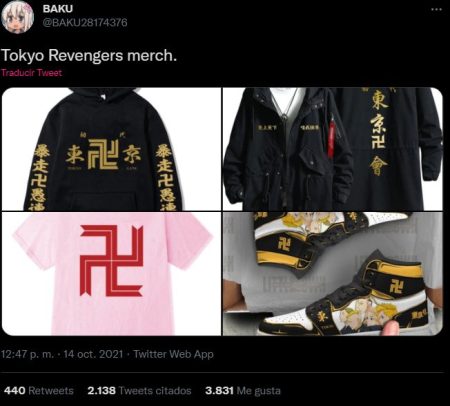Click the lower sneaker in the shoe photo

pyautogui.click(x=345, y=297)
